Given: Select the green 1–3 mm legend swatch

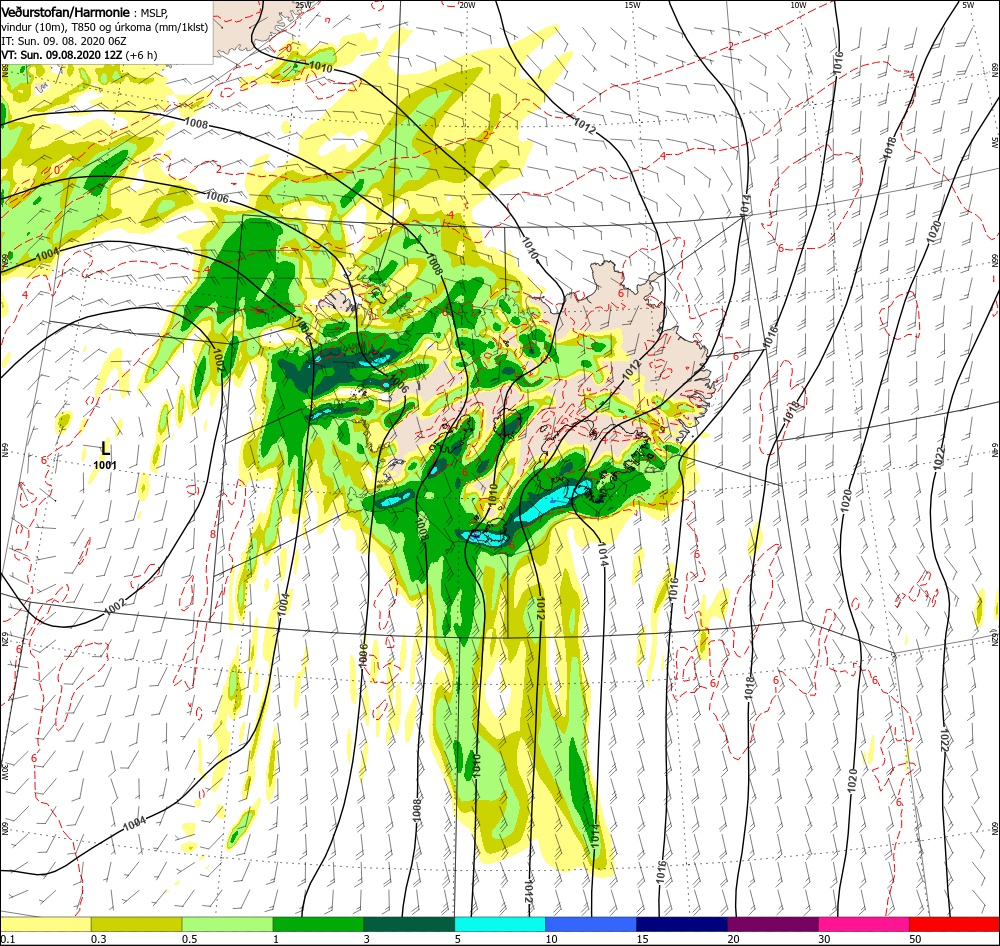Looking at the screenshot, I should pos(318,924).
